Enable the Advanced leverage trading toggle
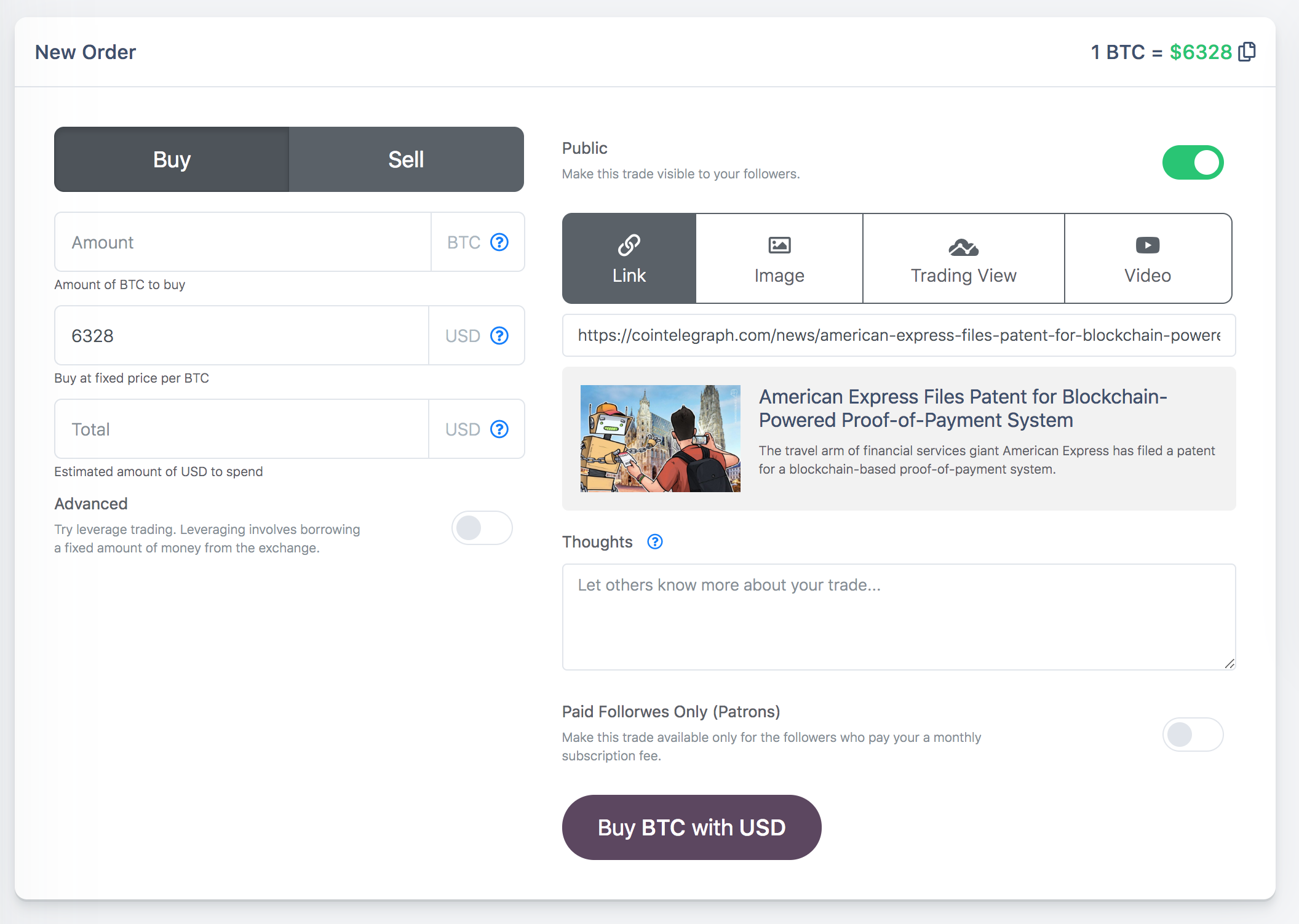This screenshot has height=924, width=1299. (x=482, y=528)
